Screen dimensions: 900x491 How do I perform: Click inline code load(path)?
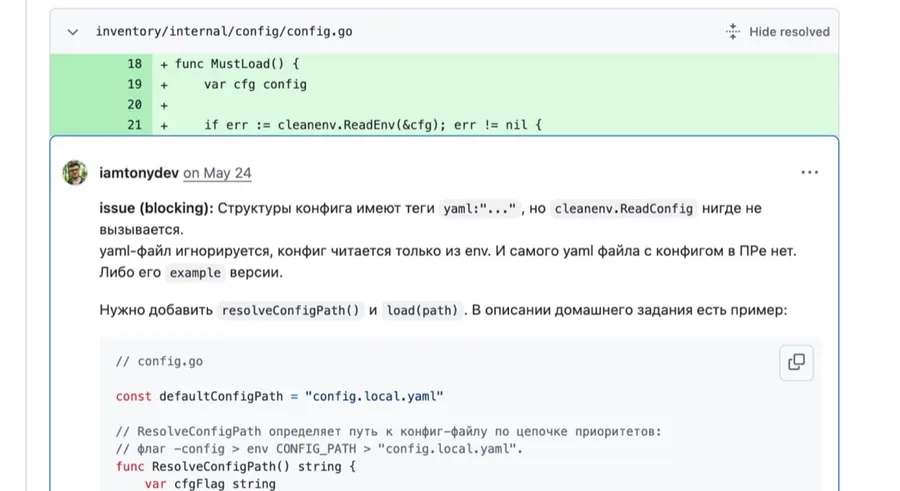422,311
